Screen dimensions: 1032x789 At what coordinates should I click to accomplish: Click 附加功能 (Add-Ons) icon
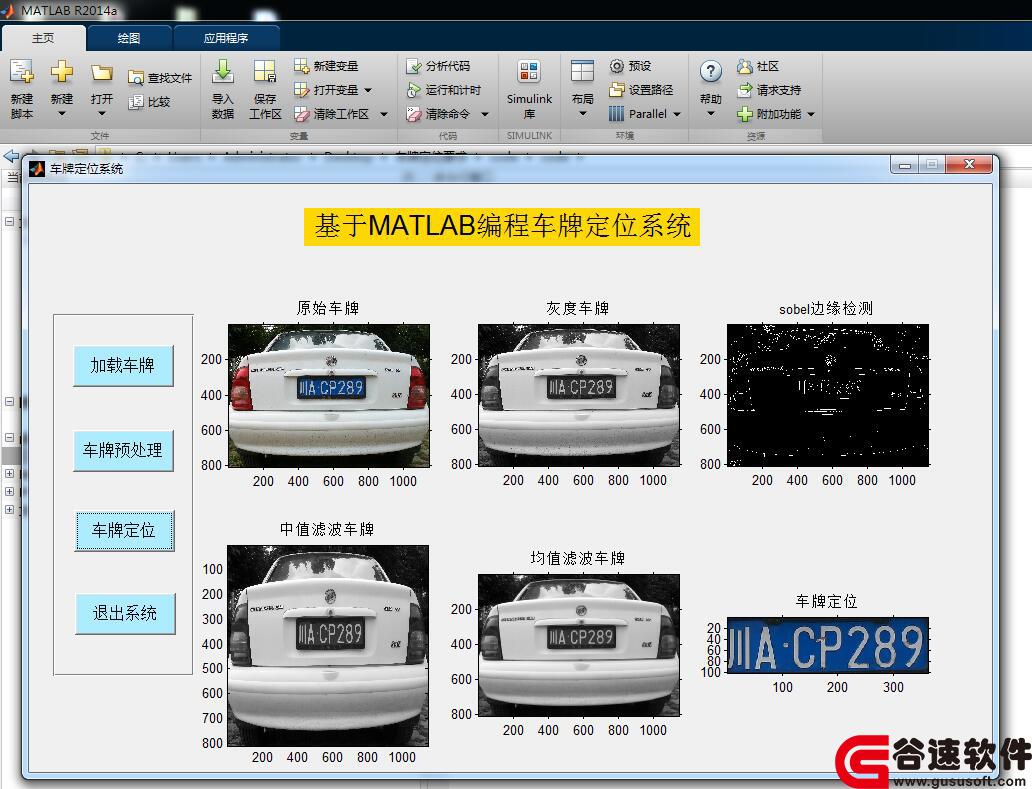[x=744, y=114]
